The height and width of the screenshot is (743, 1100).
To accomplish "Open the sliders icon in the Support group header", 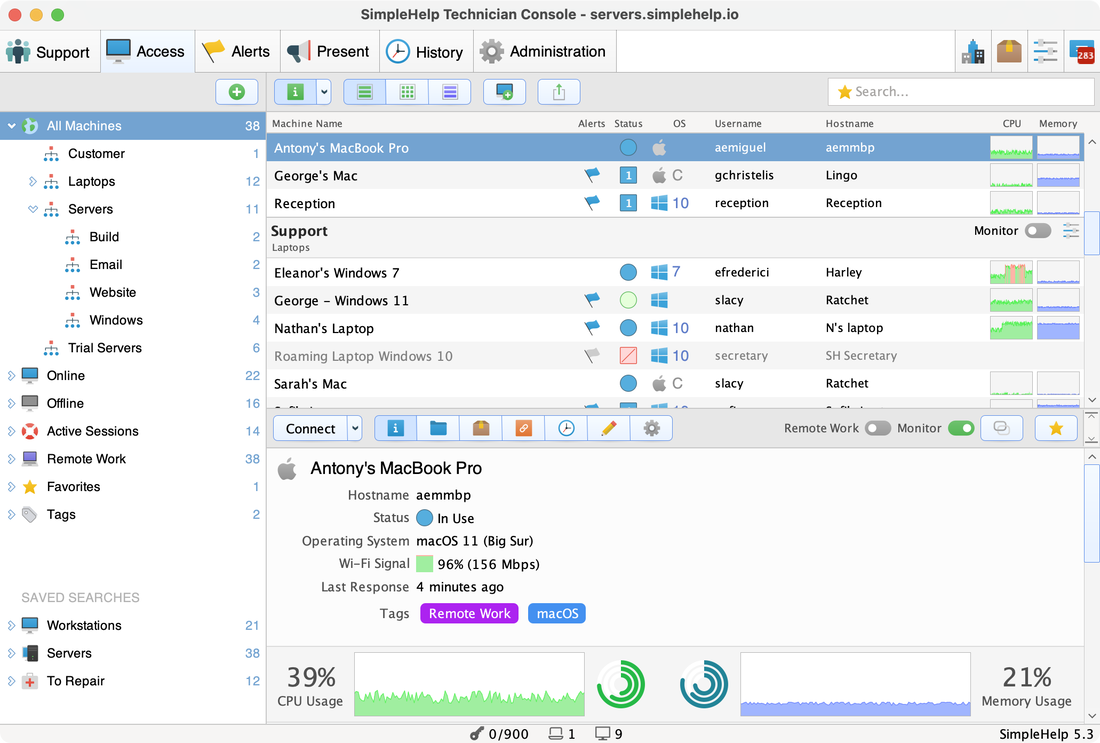I will click(x=1071, y=231).
